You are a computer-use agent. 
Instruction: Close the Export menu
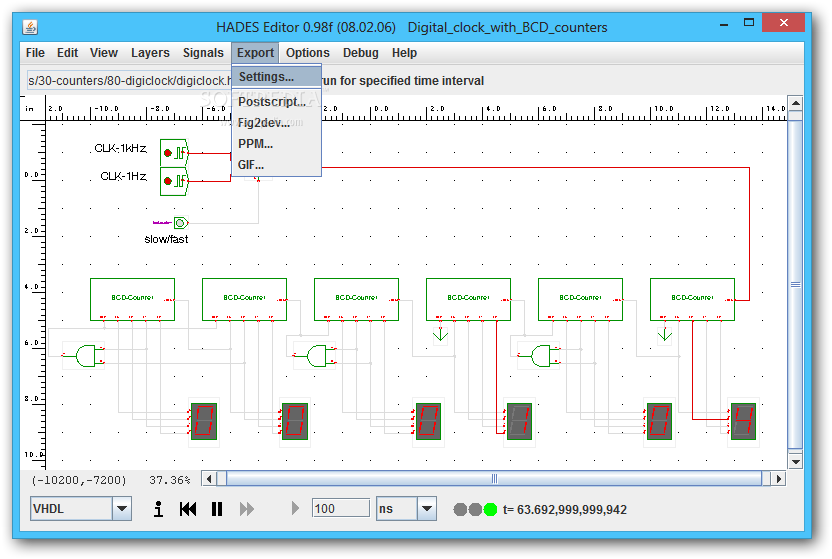point(255,53)
